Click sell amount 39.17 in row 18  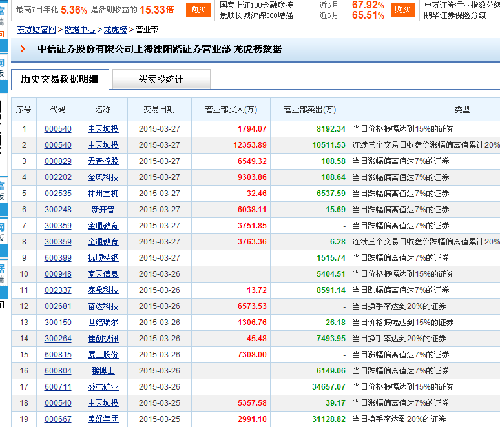(336, 403)
